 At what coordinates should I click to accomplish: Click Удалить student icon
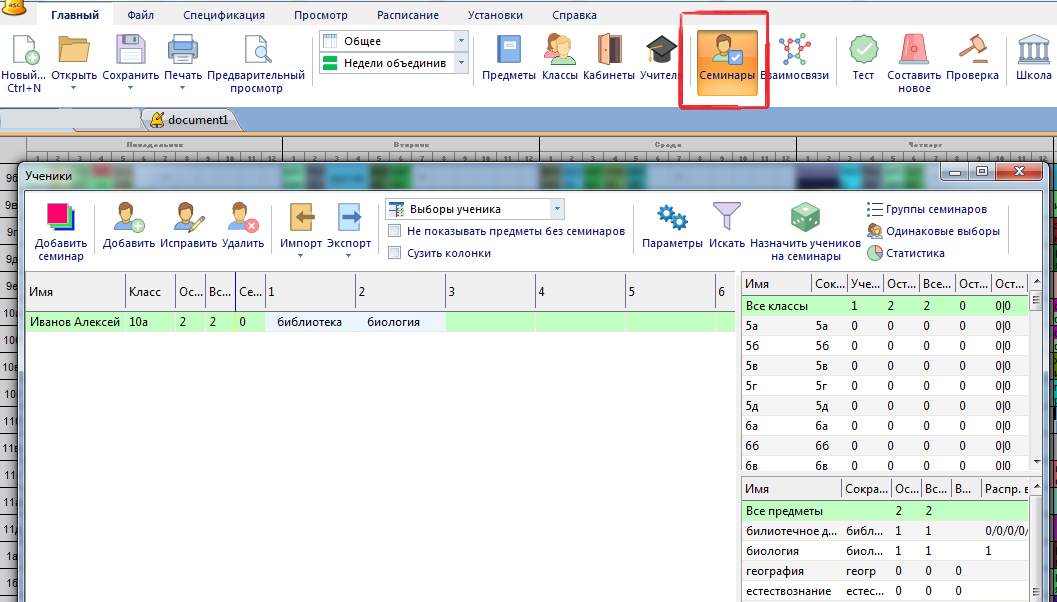click(243, 218)
